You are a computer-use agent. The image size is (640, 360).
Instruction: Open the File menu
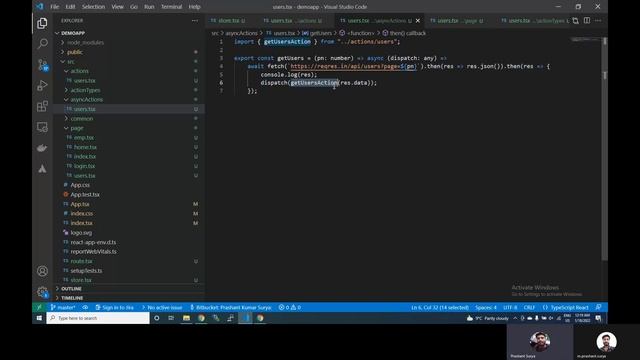coord(54,7)
